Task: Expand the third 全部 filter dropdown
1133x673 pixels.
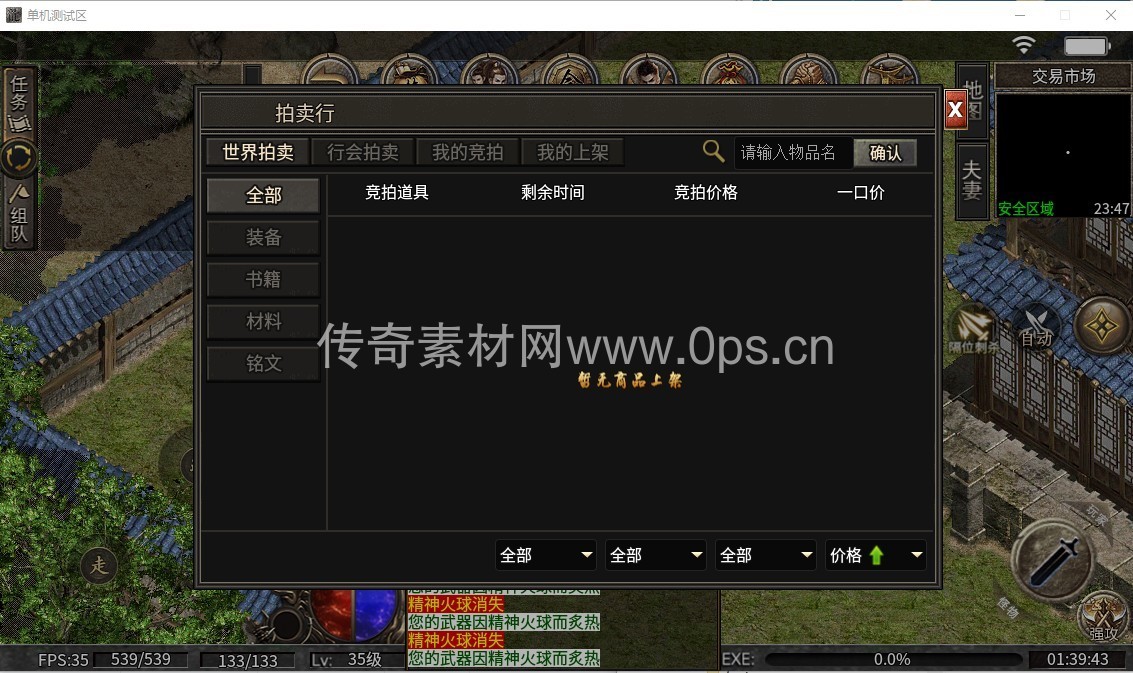Action: pyautogui.click(x=765, y=555)
